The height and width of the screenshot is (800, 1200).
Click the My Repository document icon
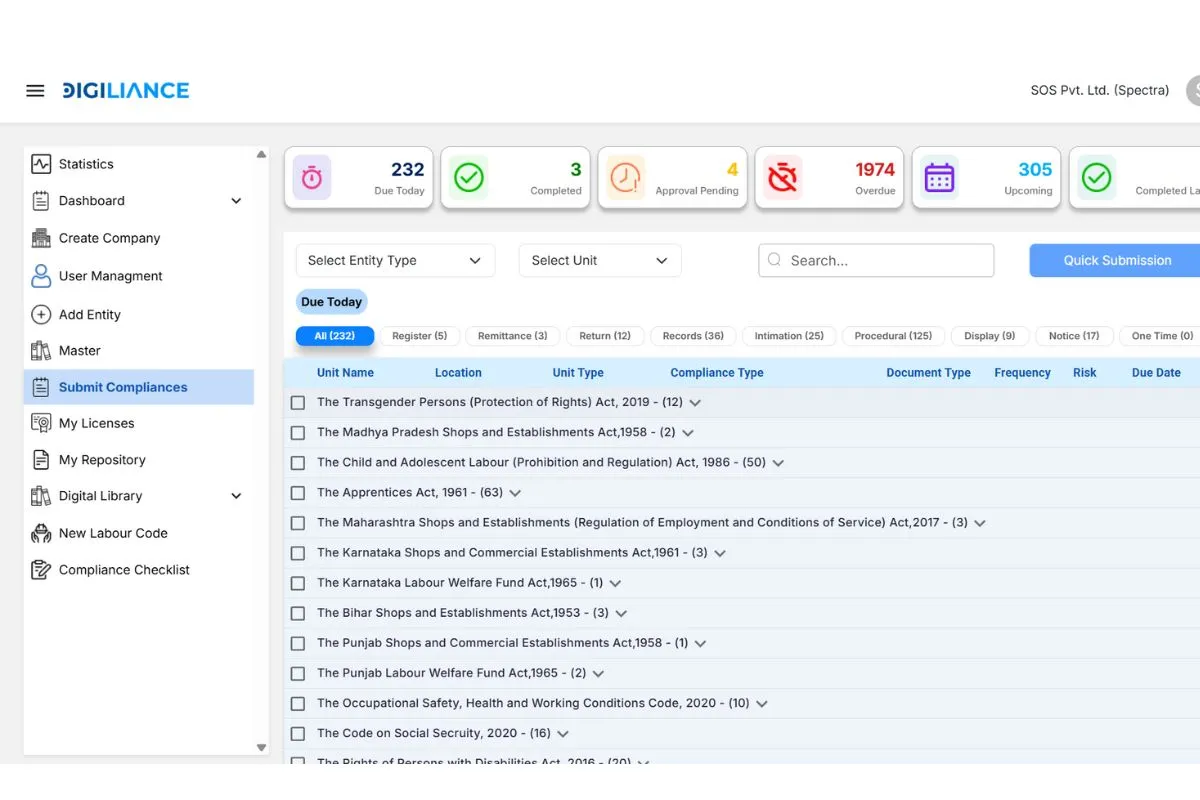click(41, 460)
